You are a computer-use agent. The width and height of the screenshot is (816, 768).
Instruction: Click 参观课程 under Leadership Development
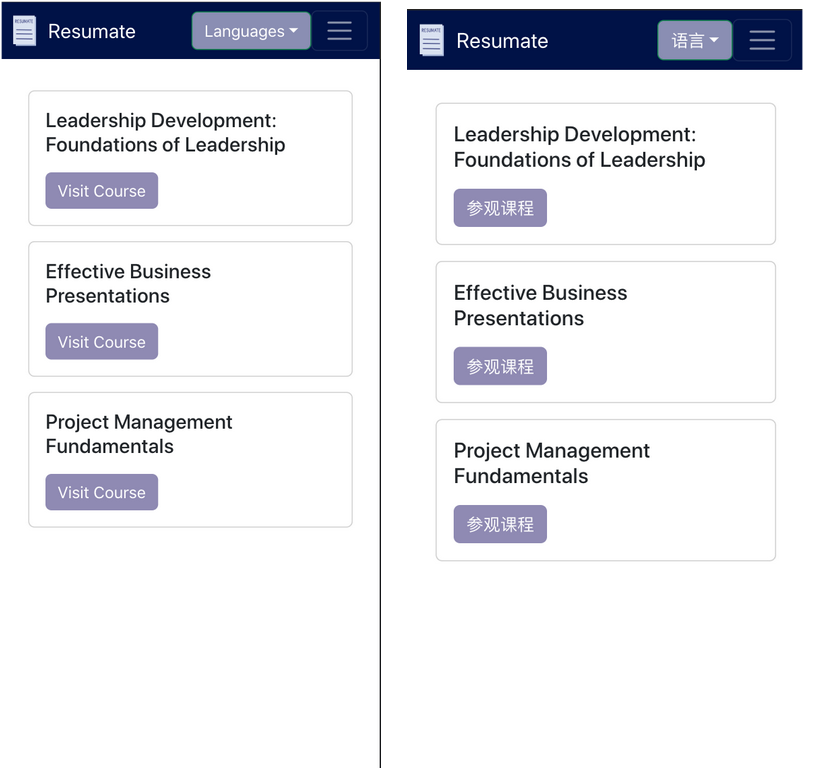(x=500, y=208)
